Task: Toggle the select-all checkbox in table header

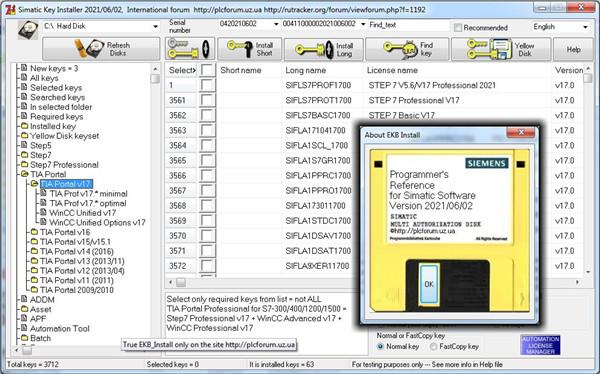Action: (x=207, y=70)
